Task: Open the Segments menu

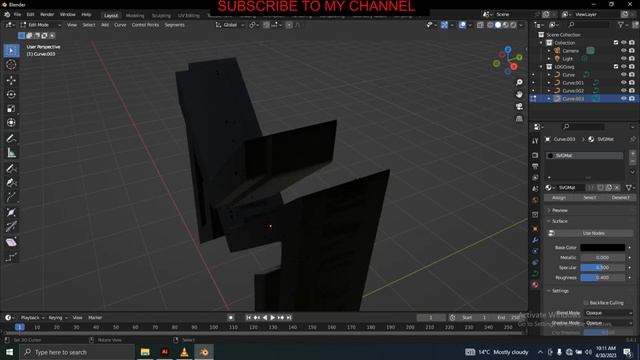Action: pyautogui.click(x=174, y=25)
